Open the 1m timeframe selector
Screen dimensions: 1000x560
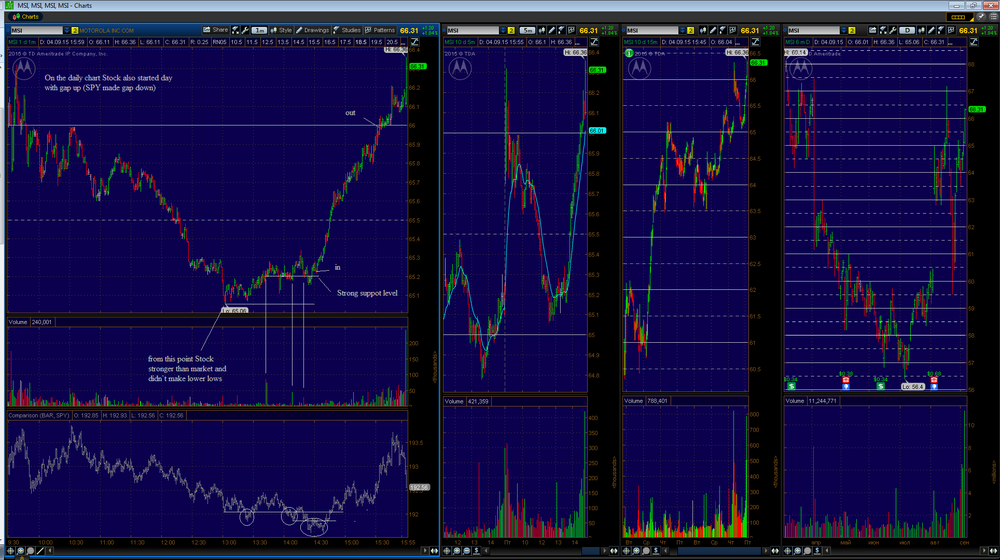[x=260, y=30]
